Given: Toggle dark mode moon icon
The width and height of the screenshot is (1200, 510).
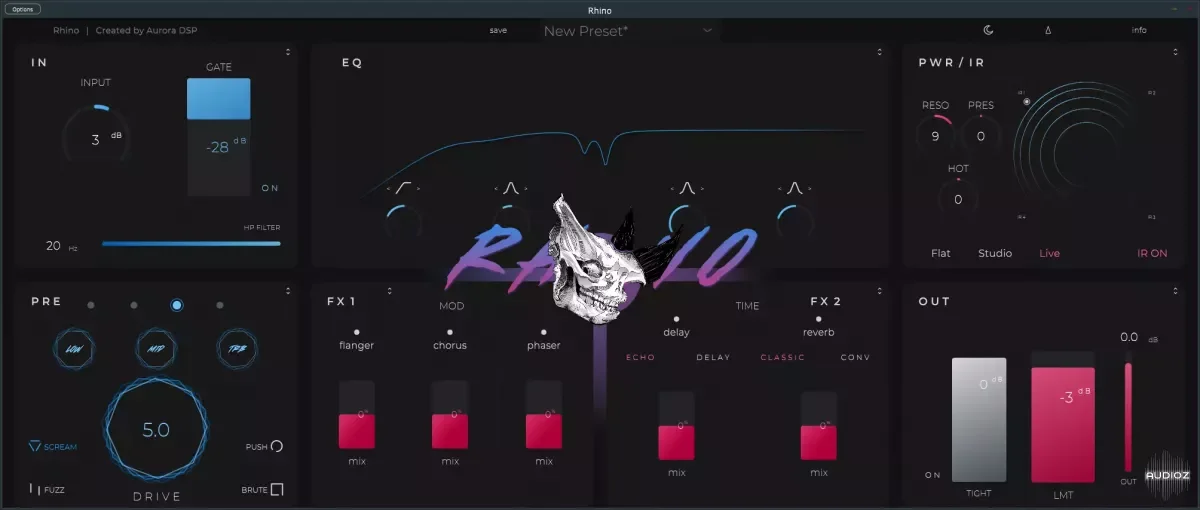Looking at the screenshot, I should coord(989,30).
